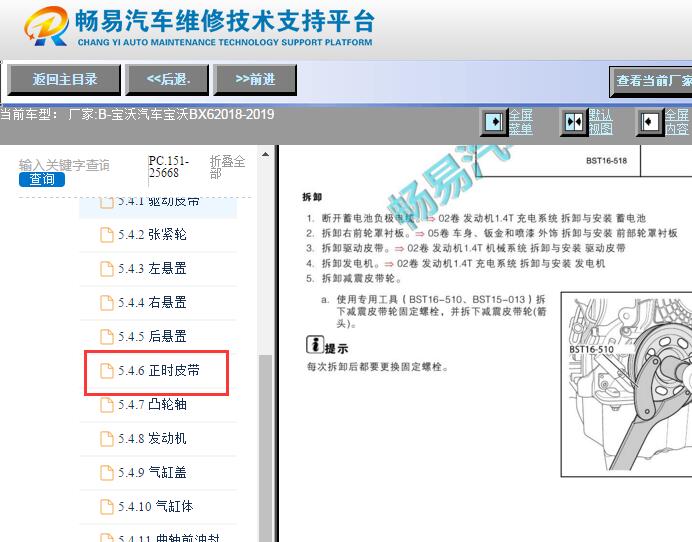
Task: Click the page icon beside 5.4.2 张紧轮
Action: tap(106, 235)
